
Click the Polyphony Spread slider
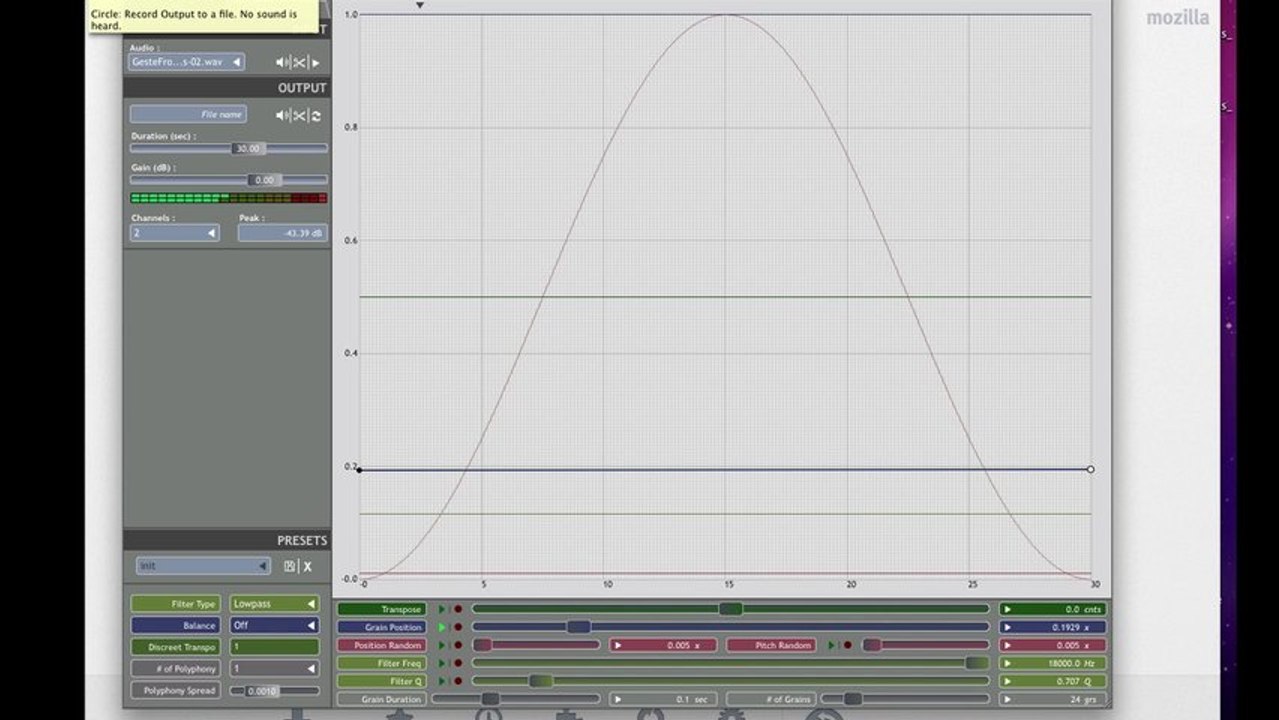[x=275, y=691]
